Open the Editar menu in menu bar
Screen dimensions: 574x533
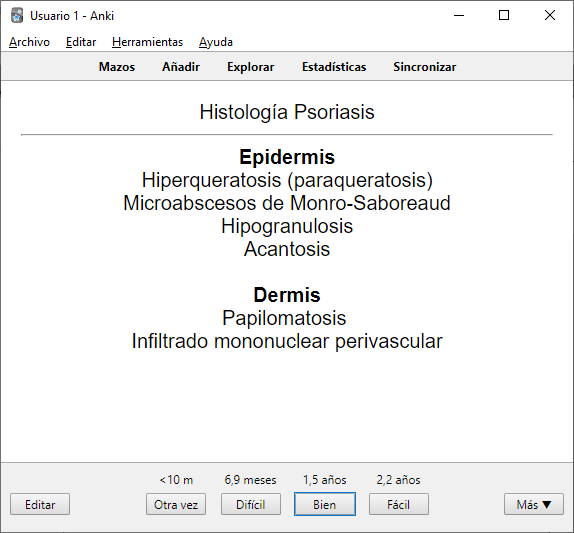[81, 42]
